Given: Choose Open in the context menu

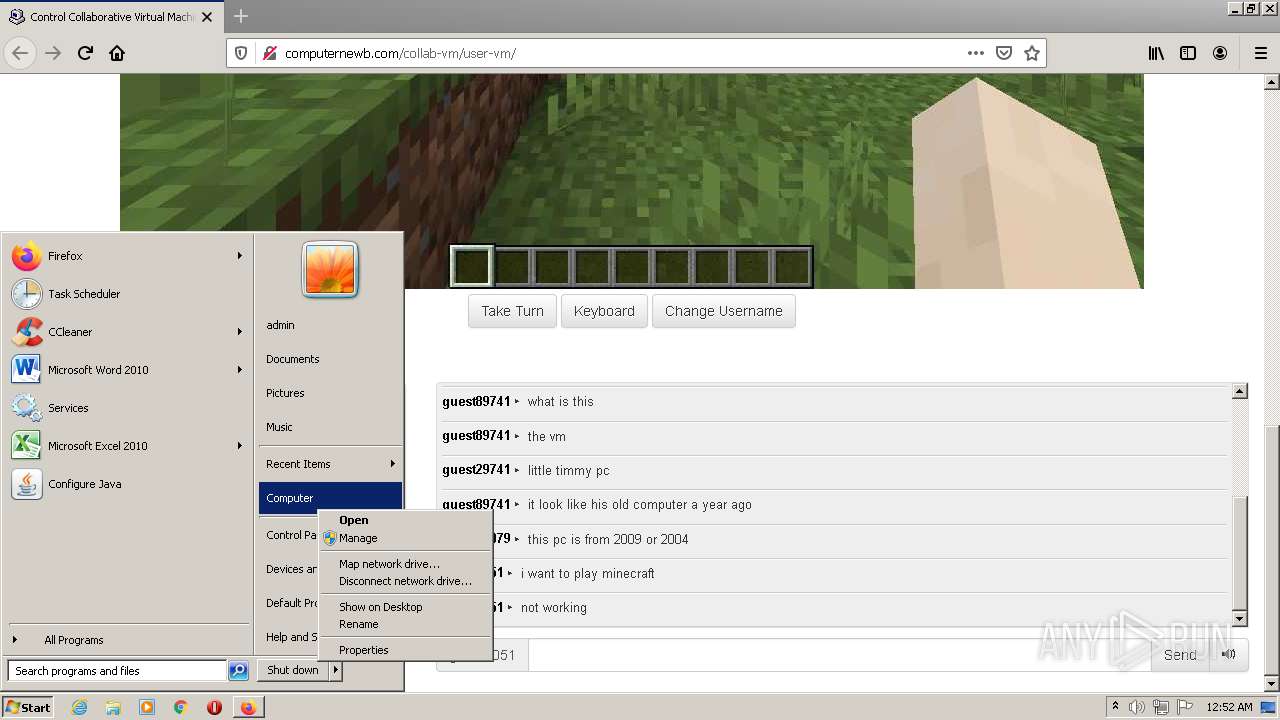Looking at the screenshot, I should coord(405,520).
